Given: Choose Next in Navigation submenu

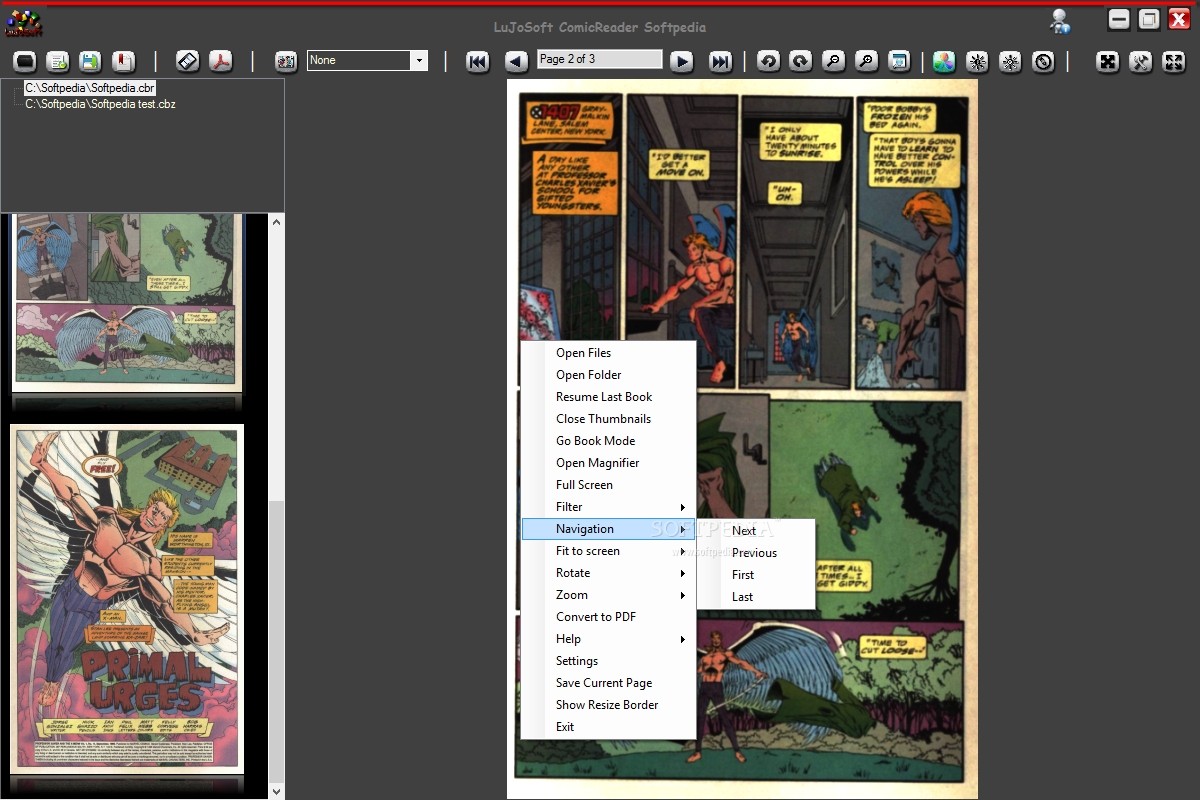Looking at the screenshot, I should point(756,531).
